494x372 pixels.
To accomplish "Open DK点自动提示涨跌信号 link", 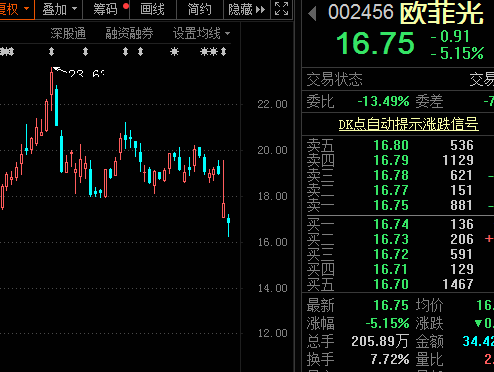I will [x=409, y=124].
